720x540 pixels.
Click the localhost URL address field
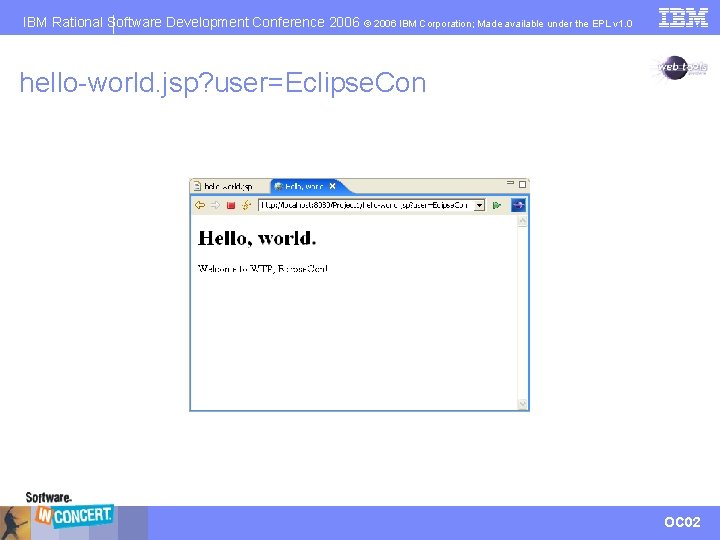click(366, 205)
